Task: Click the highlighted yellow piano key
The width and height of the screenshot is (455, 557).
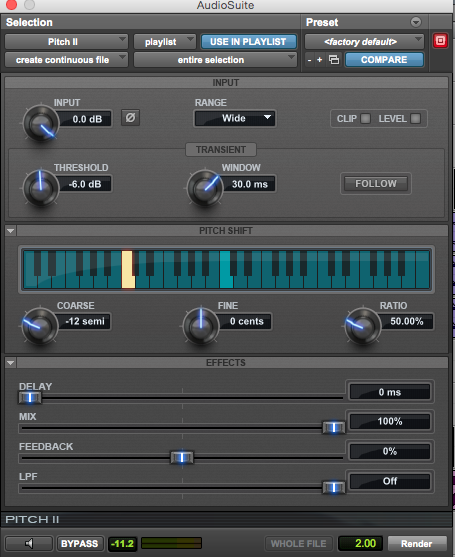Action: click(128, 269)
